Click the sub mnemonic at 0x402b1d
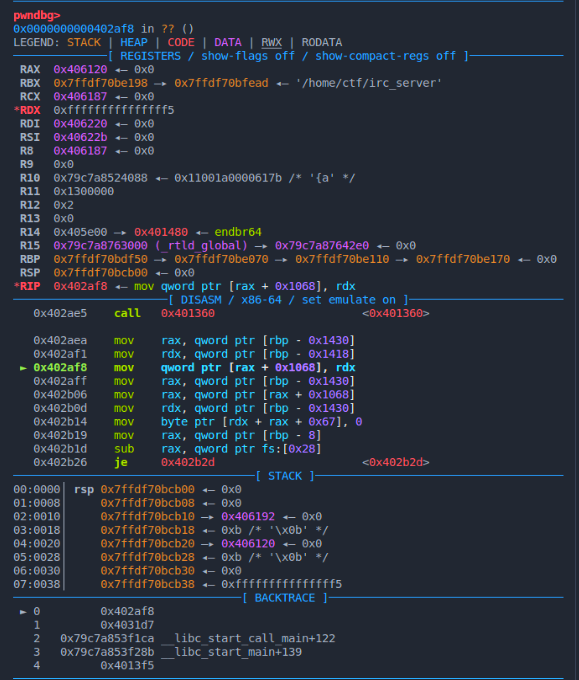 point(124,448)
